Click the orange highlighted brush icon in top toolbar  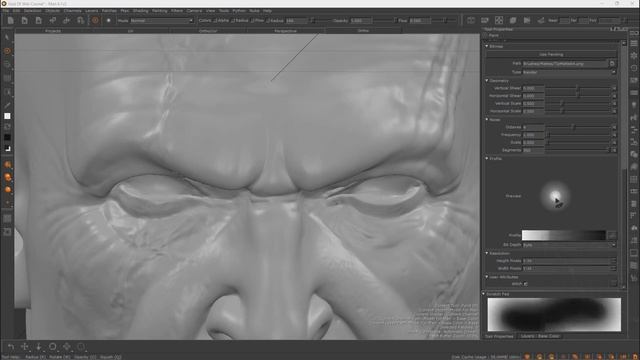(95, 20)
